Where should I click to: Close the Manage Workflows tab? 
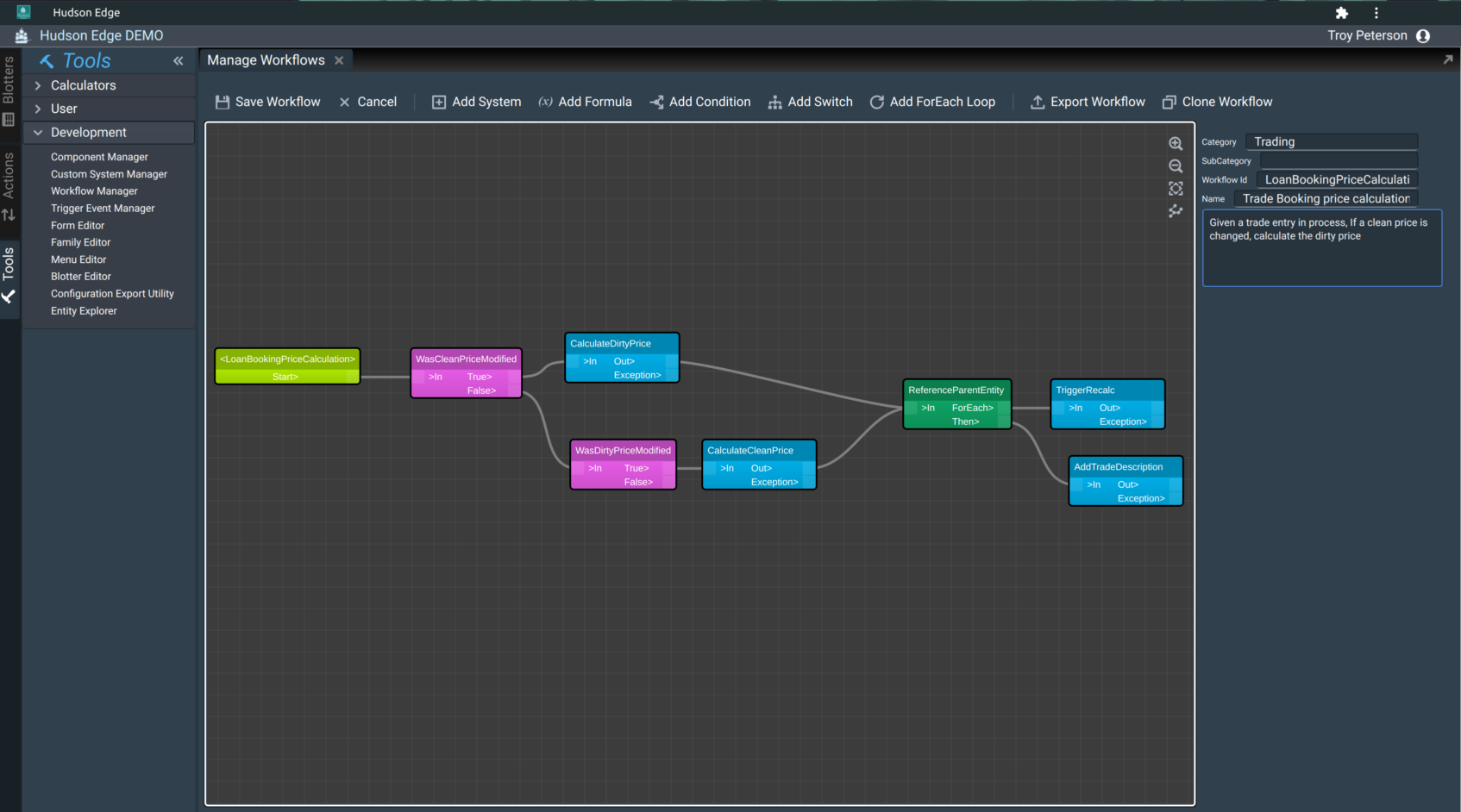[x=339, y=60]
